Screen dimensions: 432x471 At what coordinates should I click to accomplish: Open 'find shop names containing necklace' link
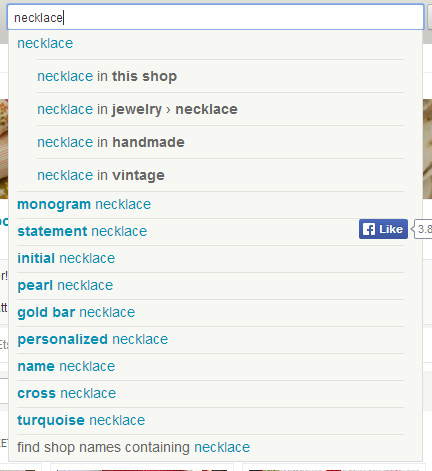point(133,447)
